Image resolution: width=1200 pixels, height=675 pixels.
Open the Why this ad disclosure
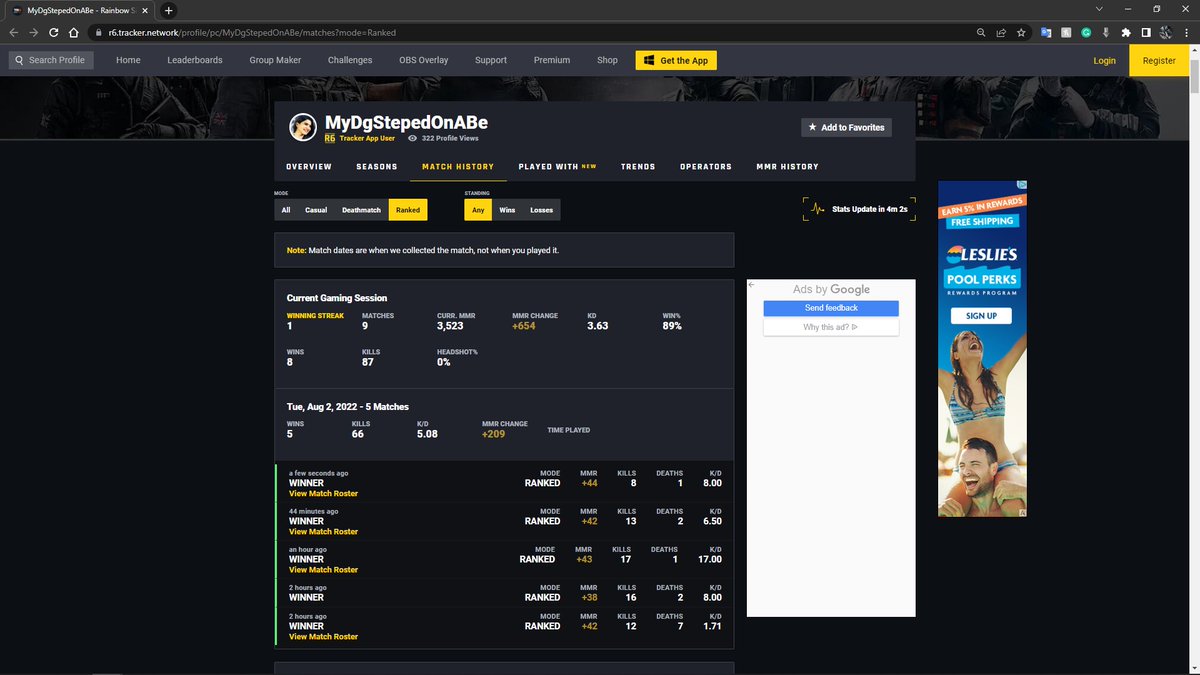[x=830, y=324]
